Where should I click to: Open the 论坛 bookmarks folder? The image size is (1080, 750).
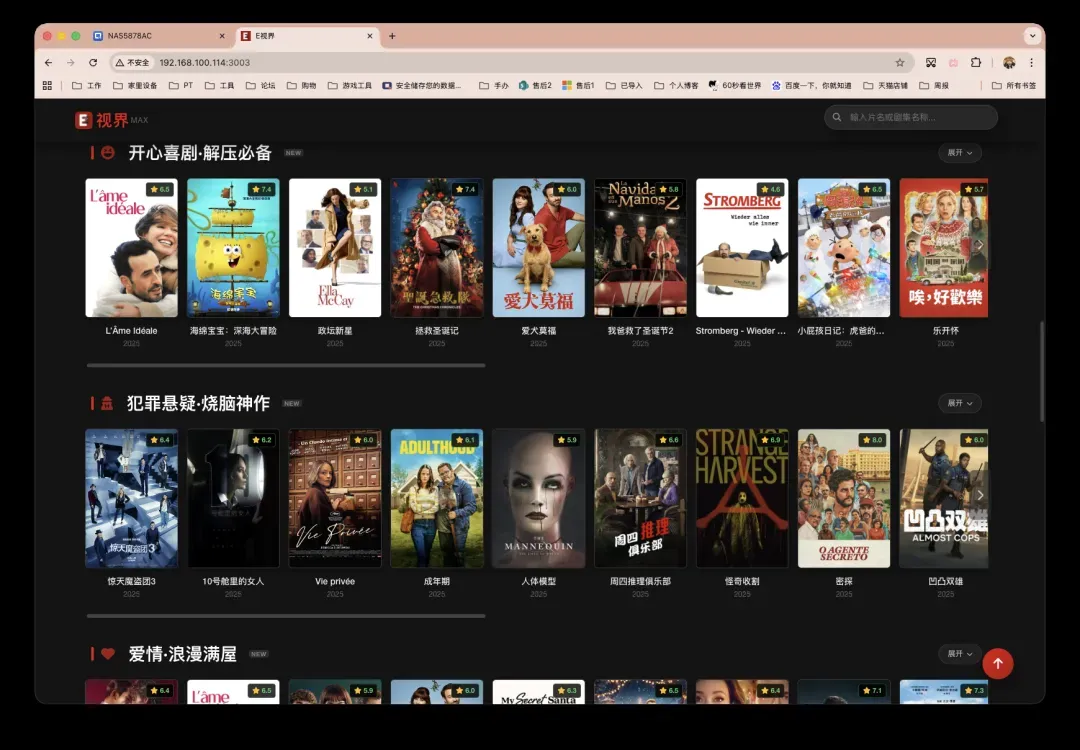click(261, 85)
